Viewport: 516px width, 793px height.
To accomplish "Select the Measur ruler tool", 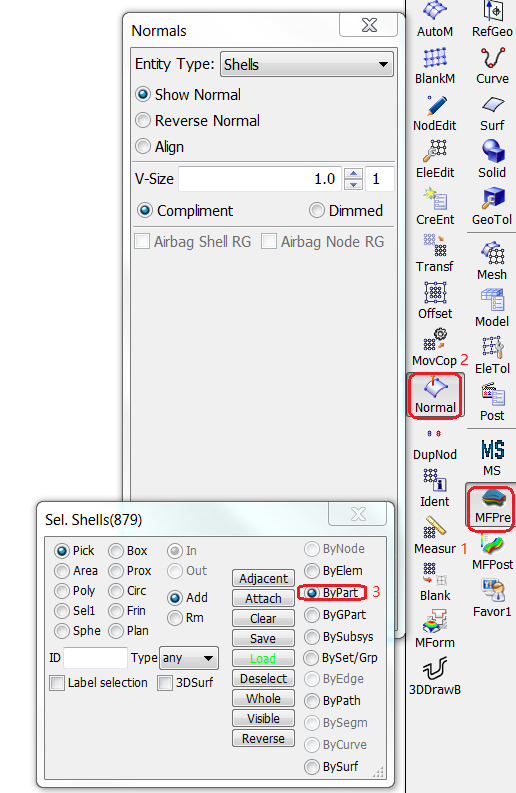I will (435, 535).
